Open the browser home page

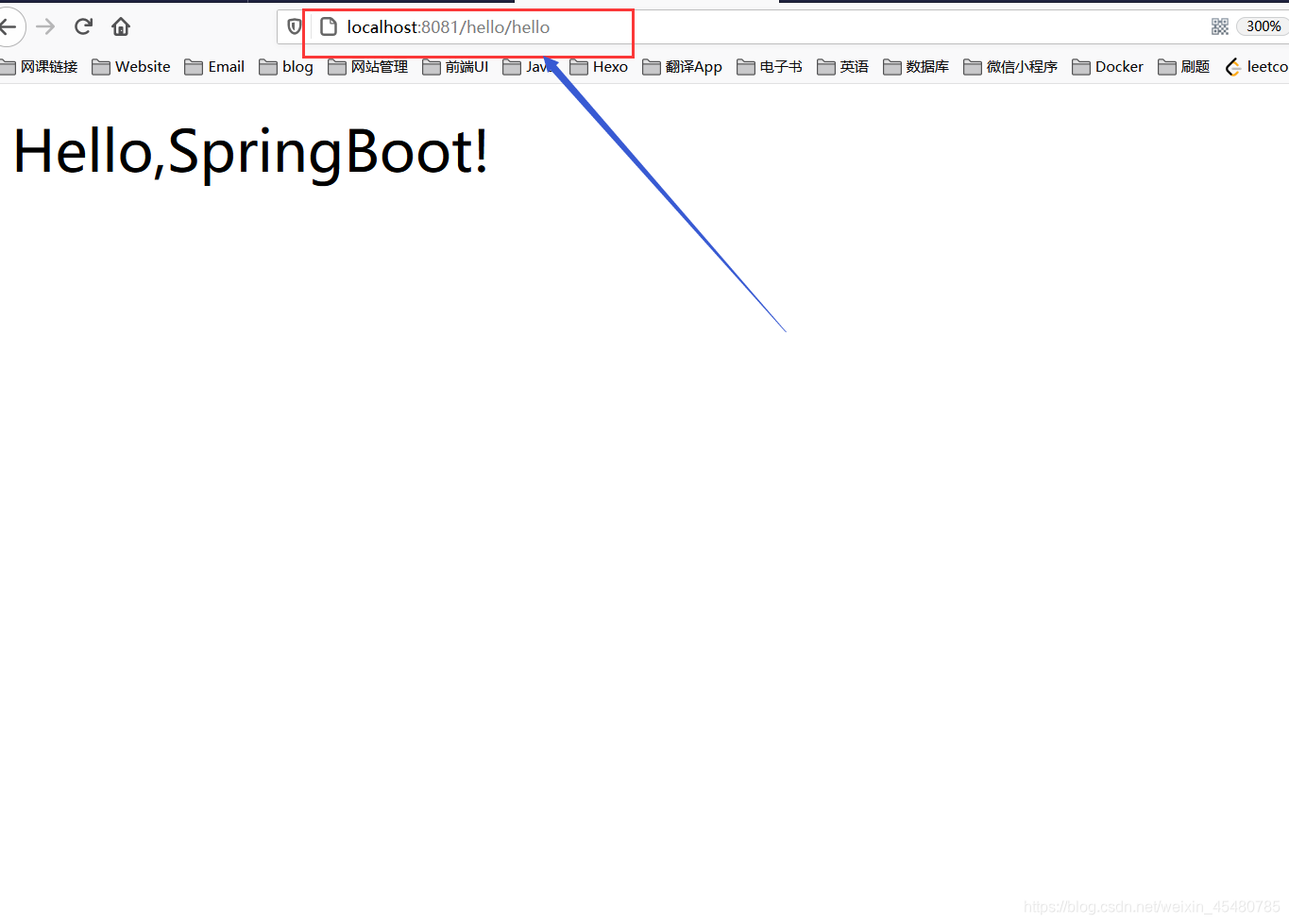point(121,26)
